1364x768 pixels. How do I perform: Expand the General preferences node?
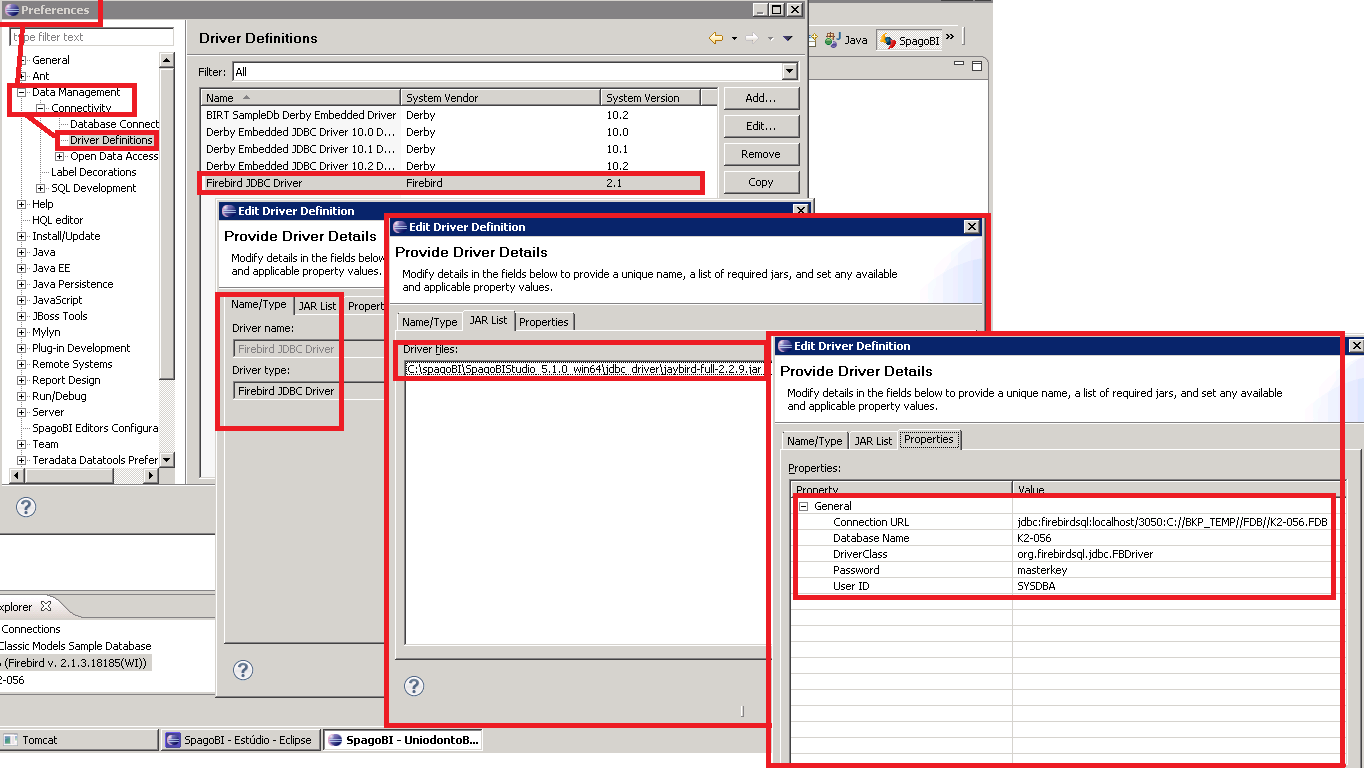tap(22, 60)
